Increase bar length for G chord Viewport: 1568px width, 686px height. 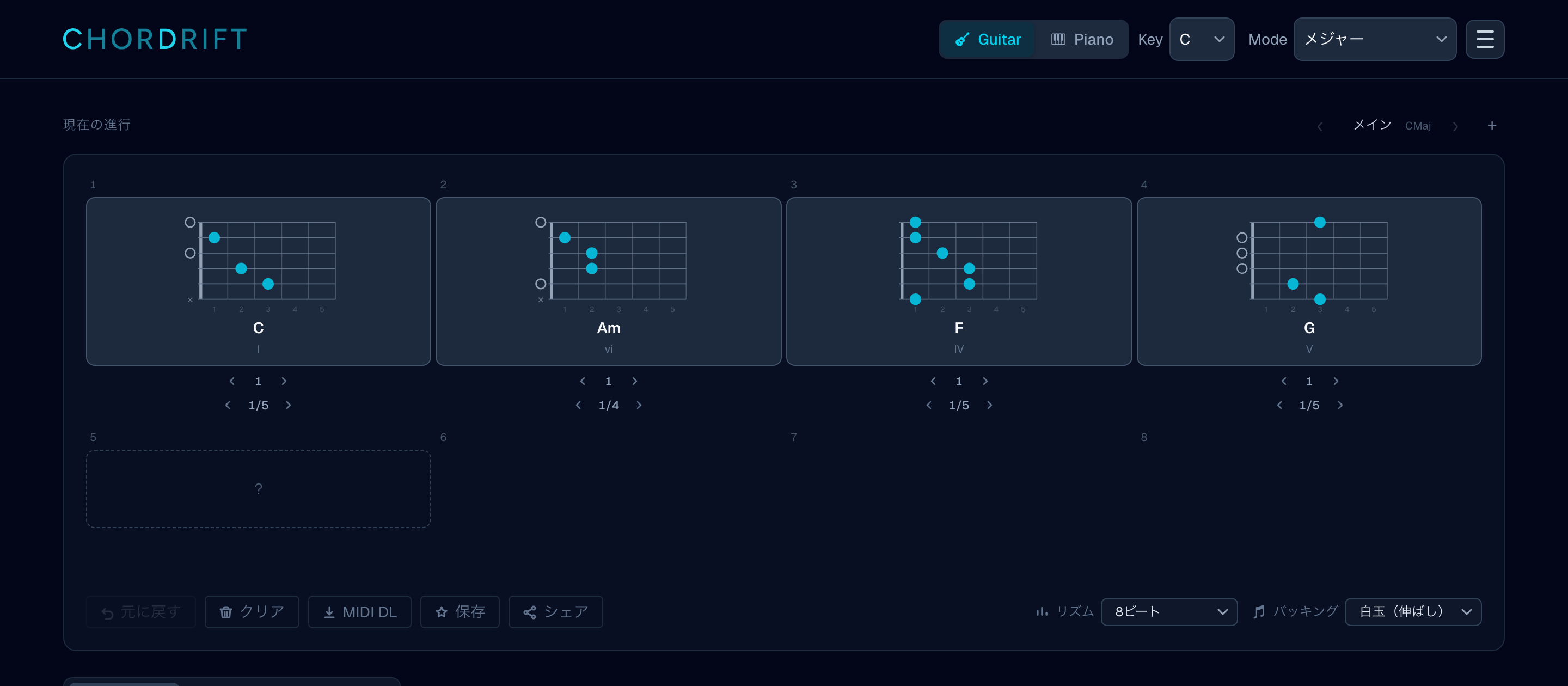point(1336,381)
